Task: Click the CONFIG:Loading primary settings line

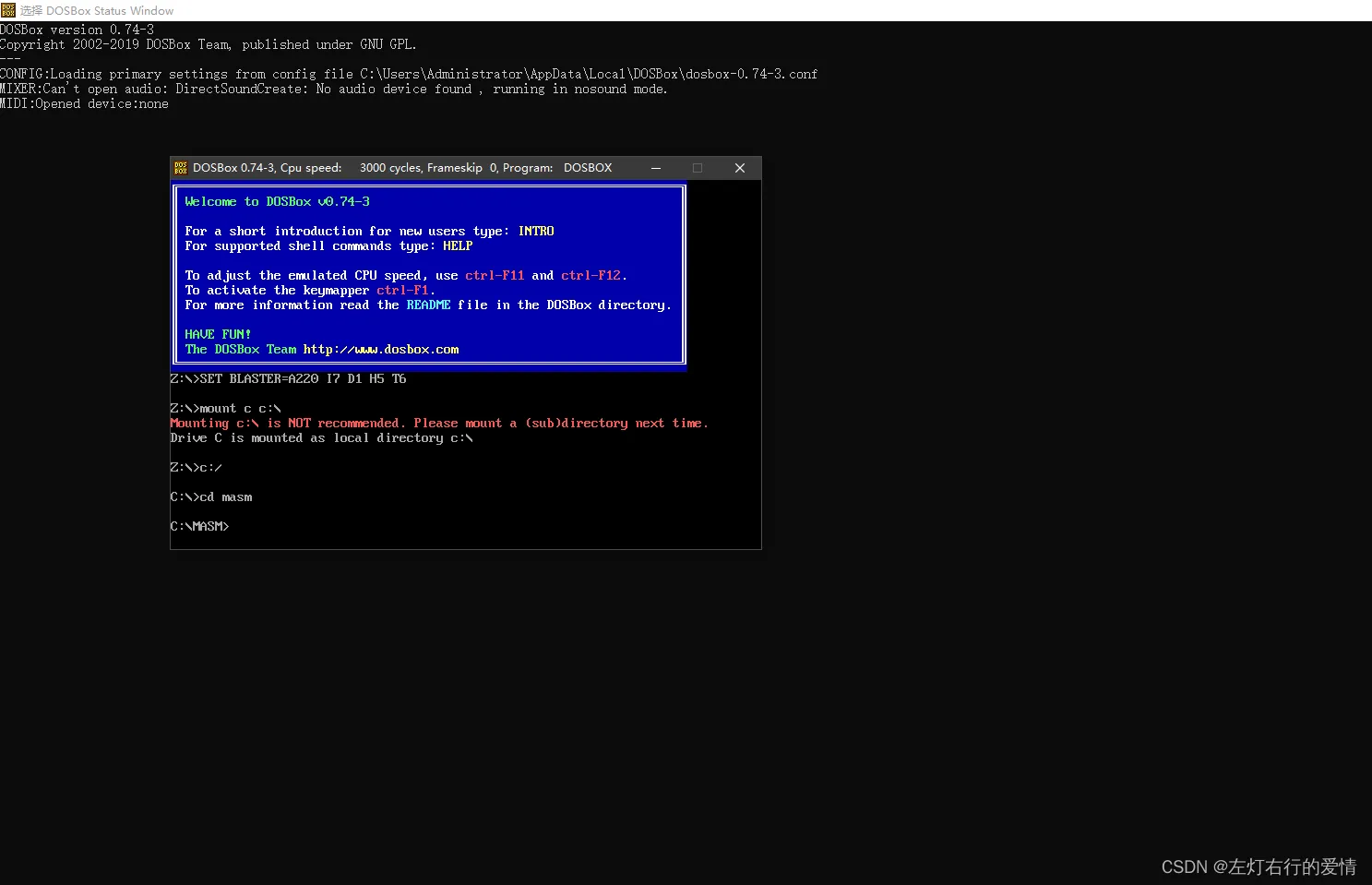Action: pos(409,74)
